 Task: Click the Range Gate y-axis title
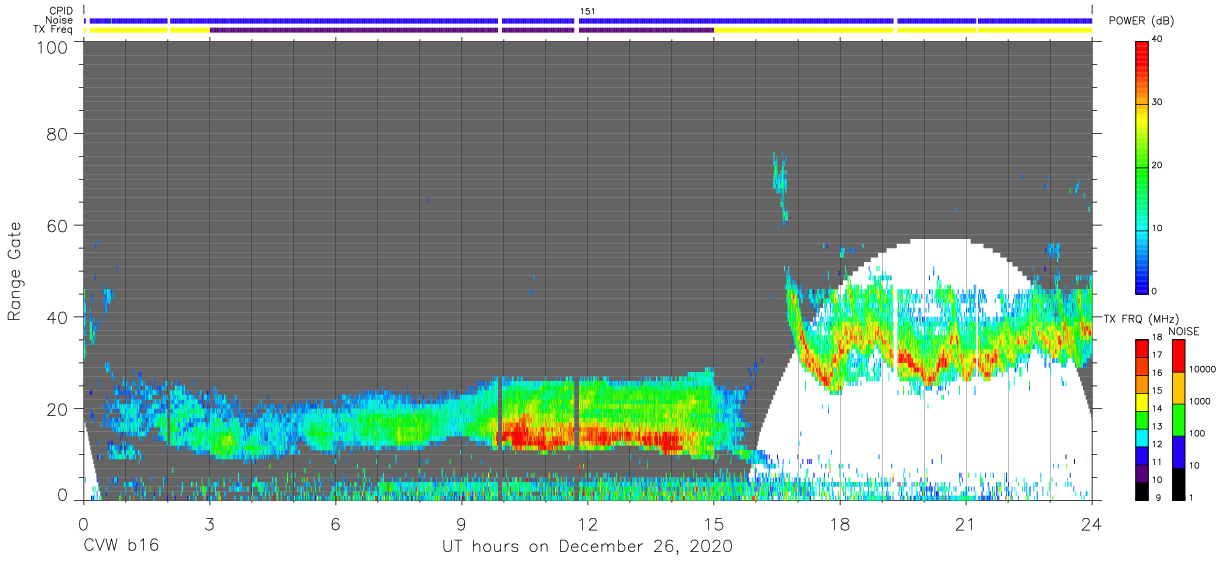click(x=15, y=271)
